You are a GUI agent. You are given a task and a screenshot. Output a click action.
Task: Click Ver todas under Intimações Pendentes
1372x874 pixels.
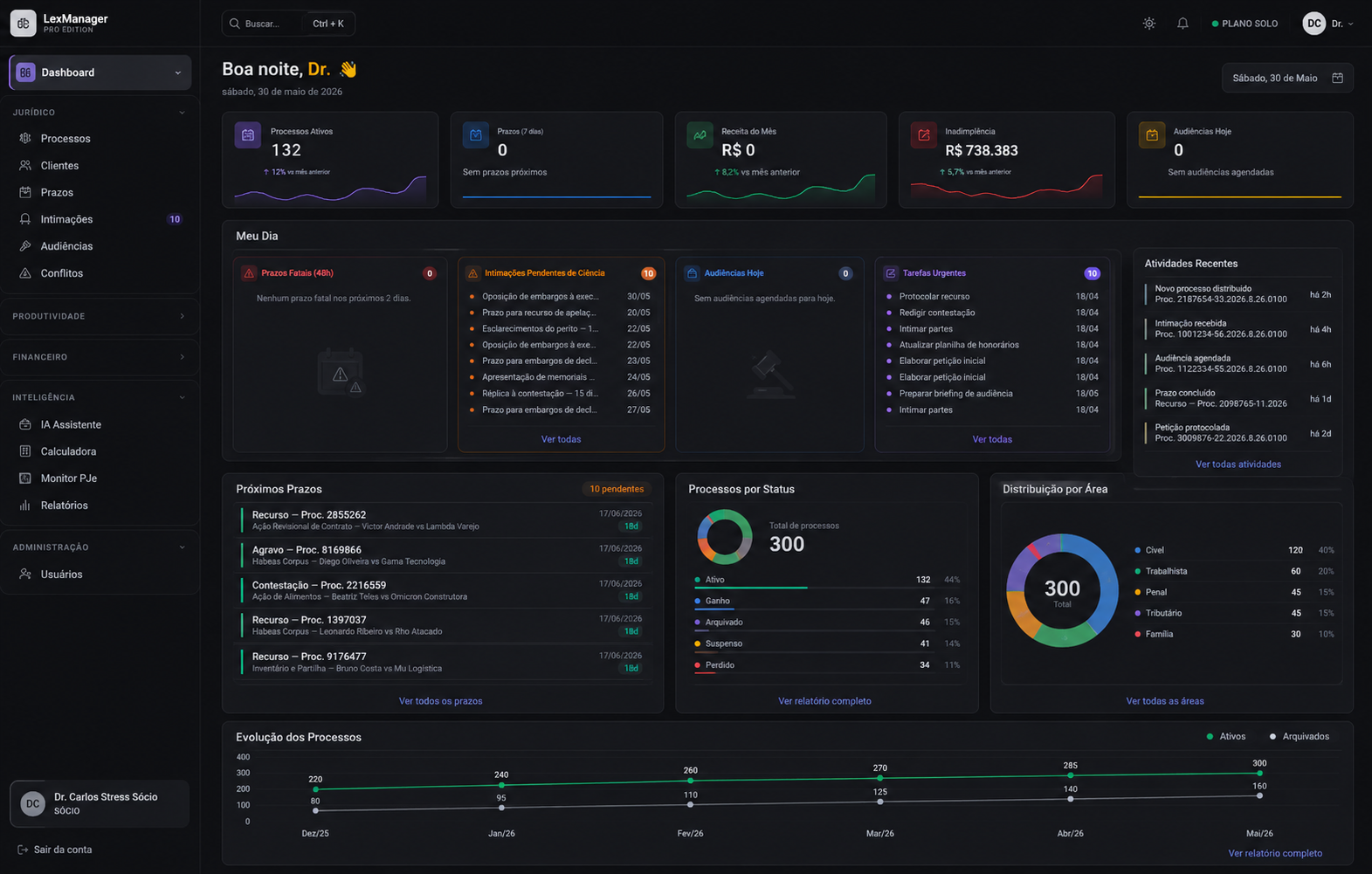(561, 439)
